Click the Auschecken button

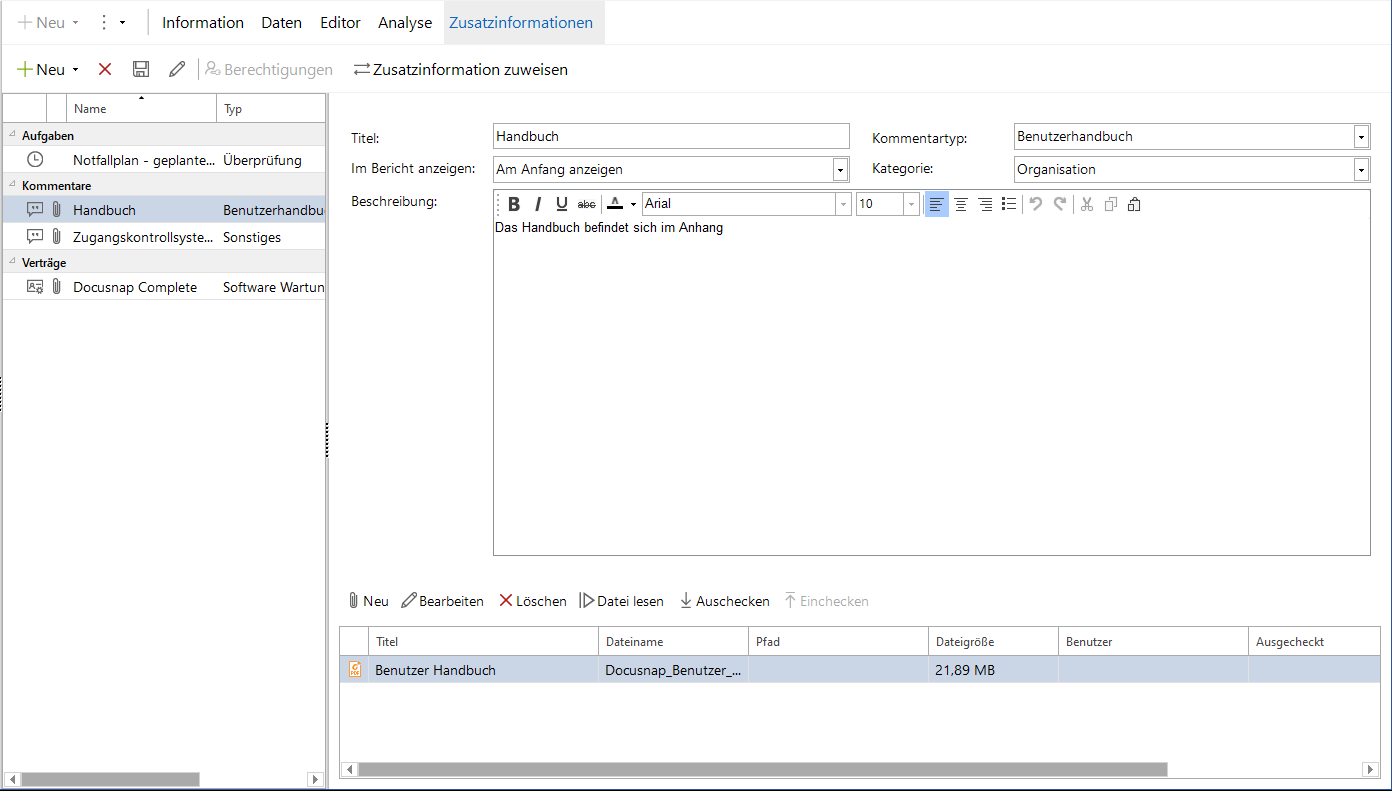coord(725,601)
